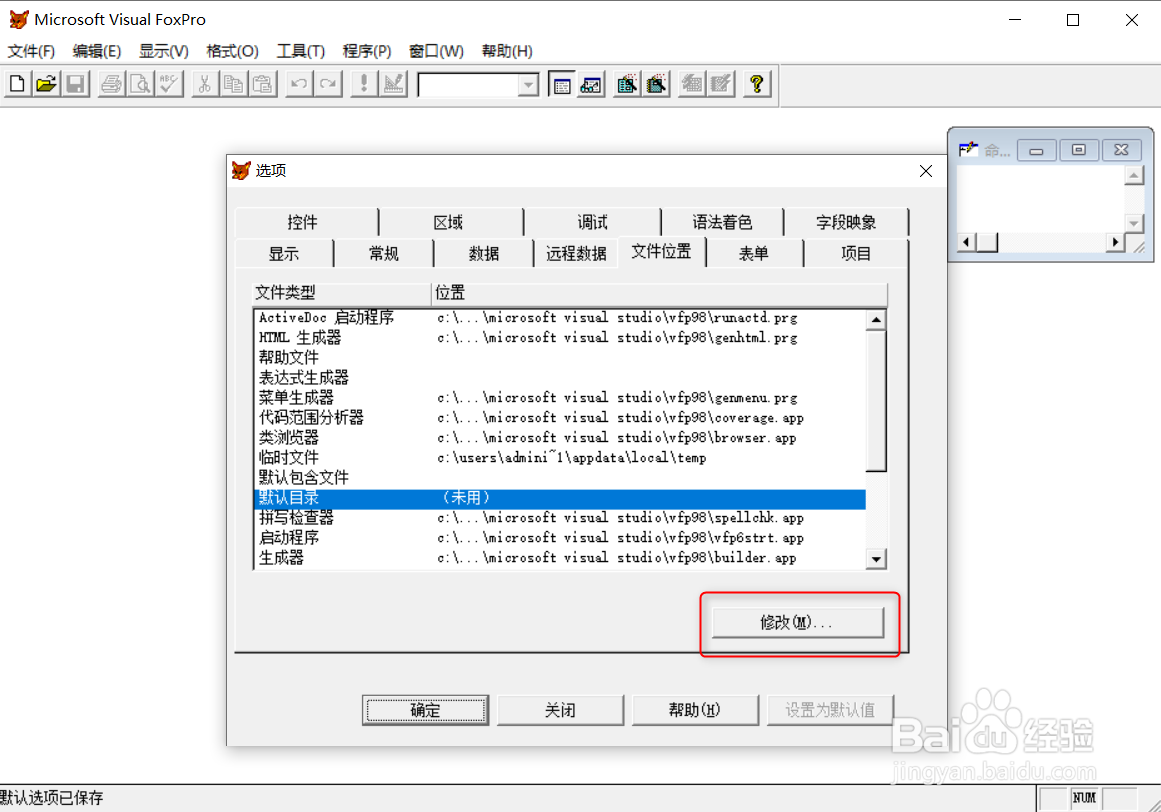Image resolution: width=1161 pixels, height=812 pixels.
Task: Click the Run exclamation mark icon
Action: [x=364, y=84]
